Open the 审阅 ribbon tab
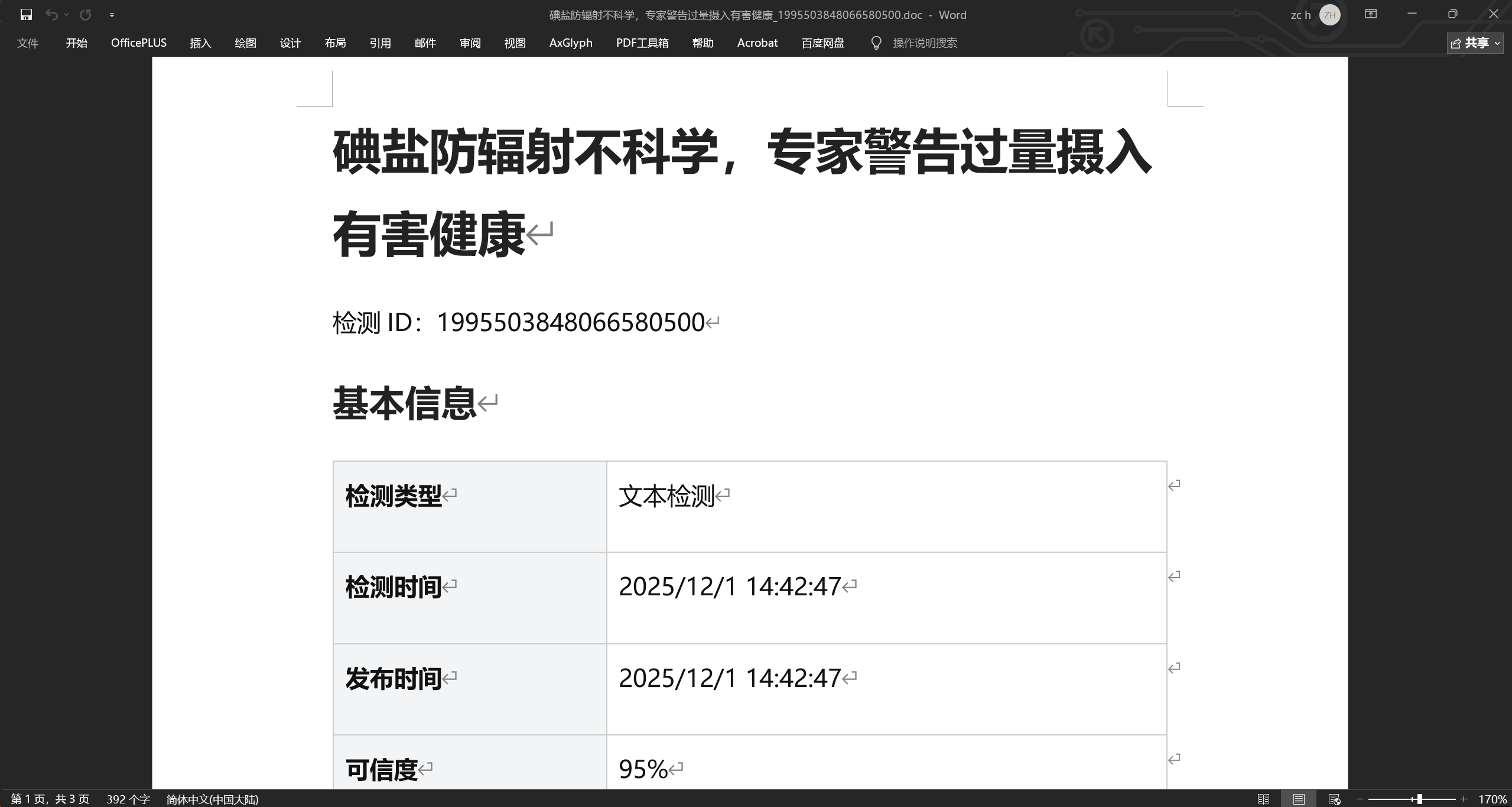Screen dimensions: 1512x807 [x=470, y=43]
